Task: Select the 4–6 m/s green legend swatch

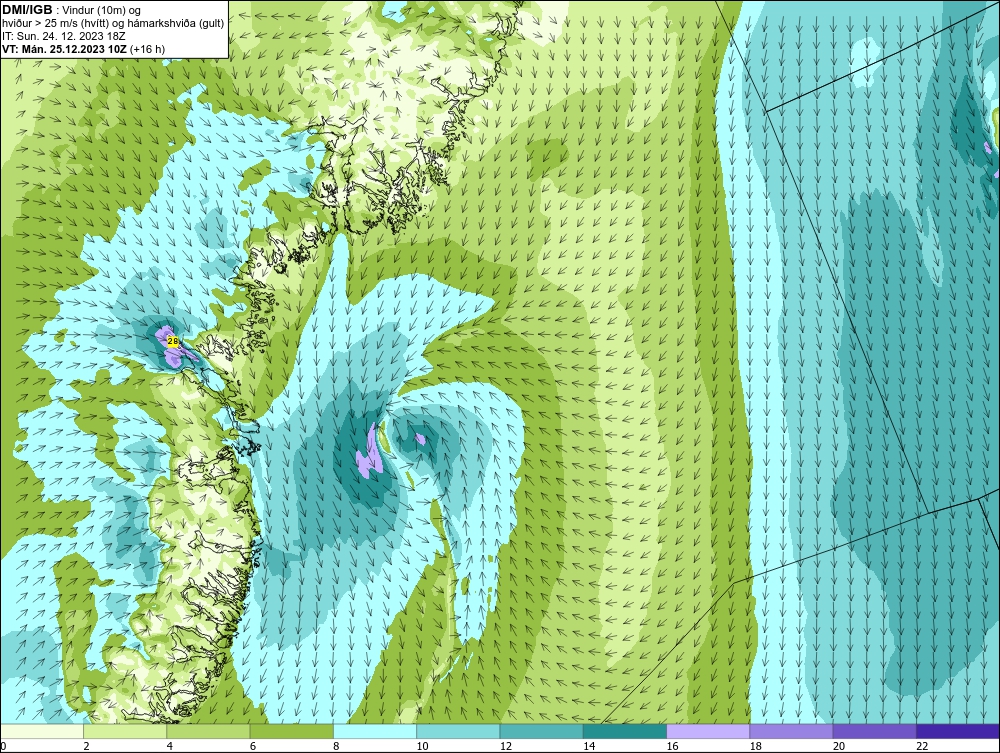Action: [209, 731]
